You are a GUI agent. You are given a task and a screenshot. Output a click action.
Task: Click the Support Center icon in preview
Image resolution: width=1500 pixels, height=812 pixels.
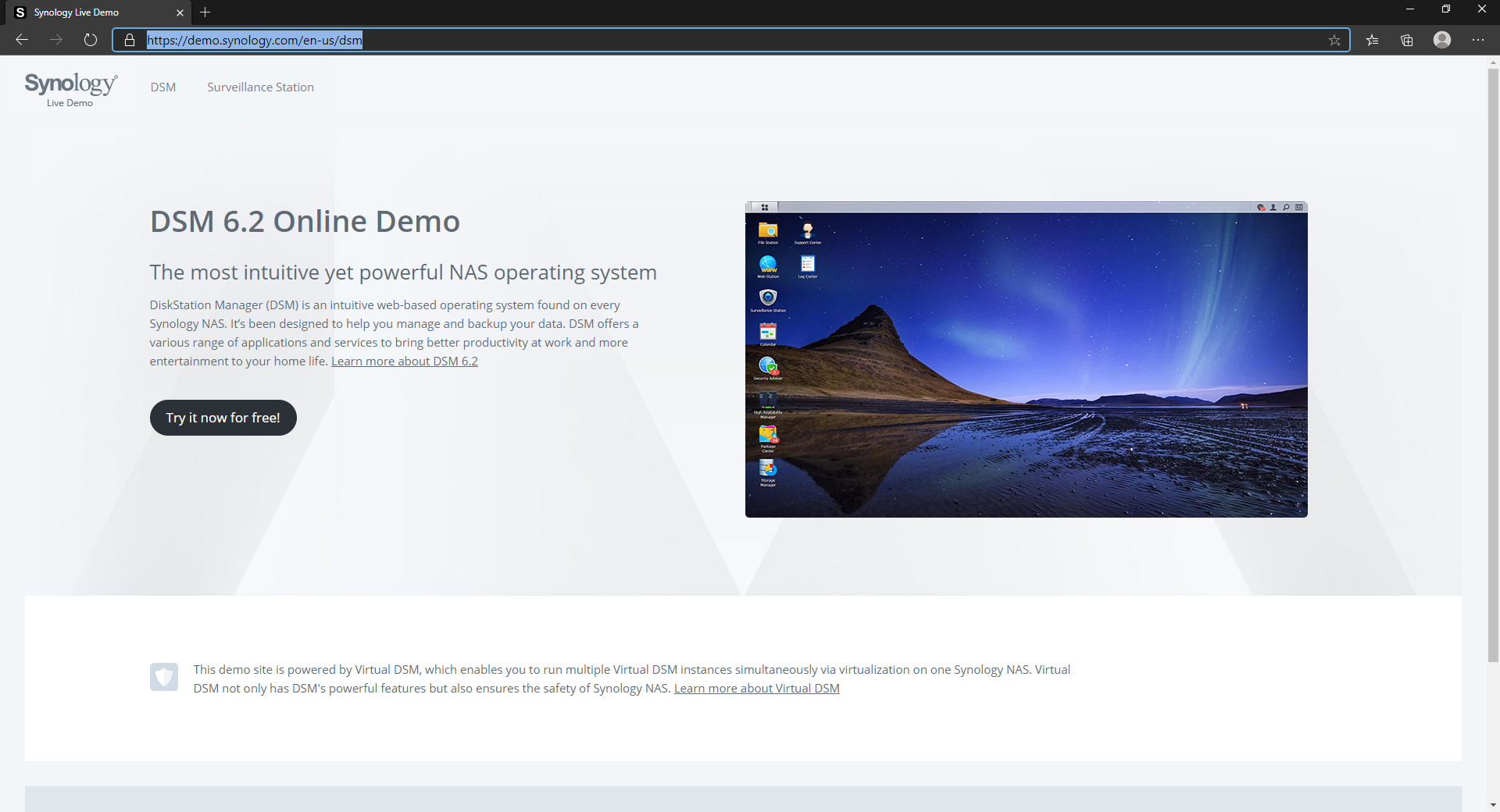[x=808, y=233]
